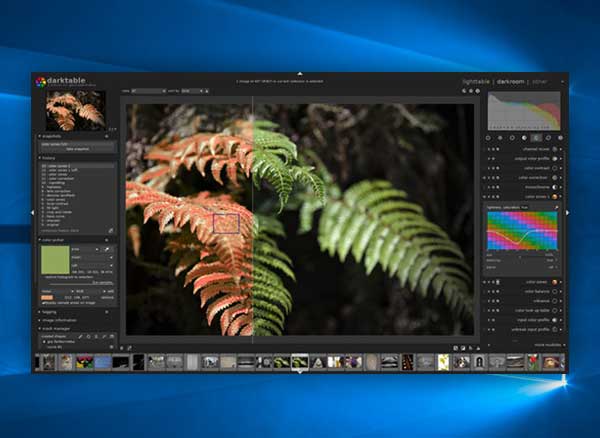The height and width of the screenshot is (438, 600).
Task: Toggle the output color profile module switch
Action: tap(555, 158)
